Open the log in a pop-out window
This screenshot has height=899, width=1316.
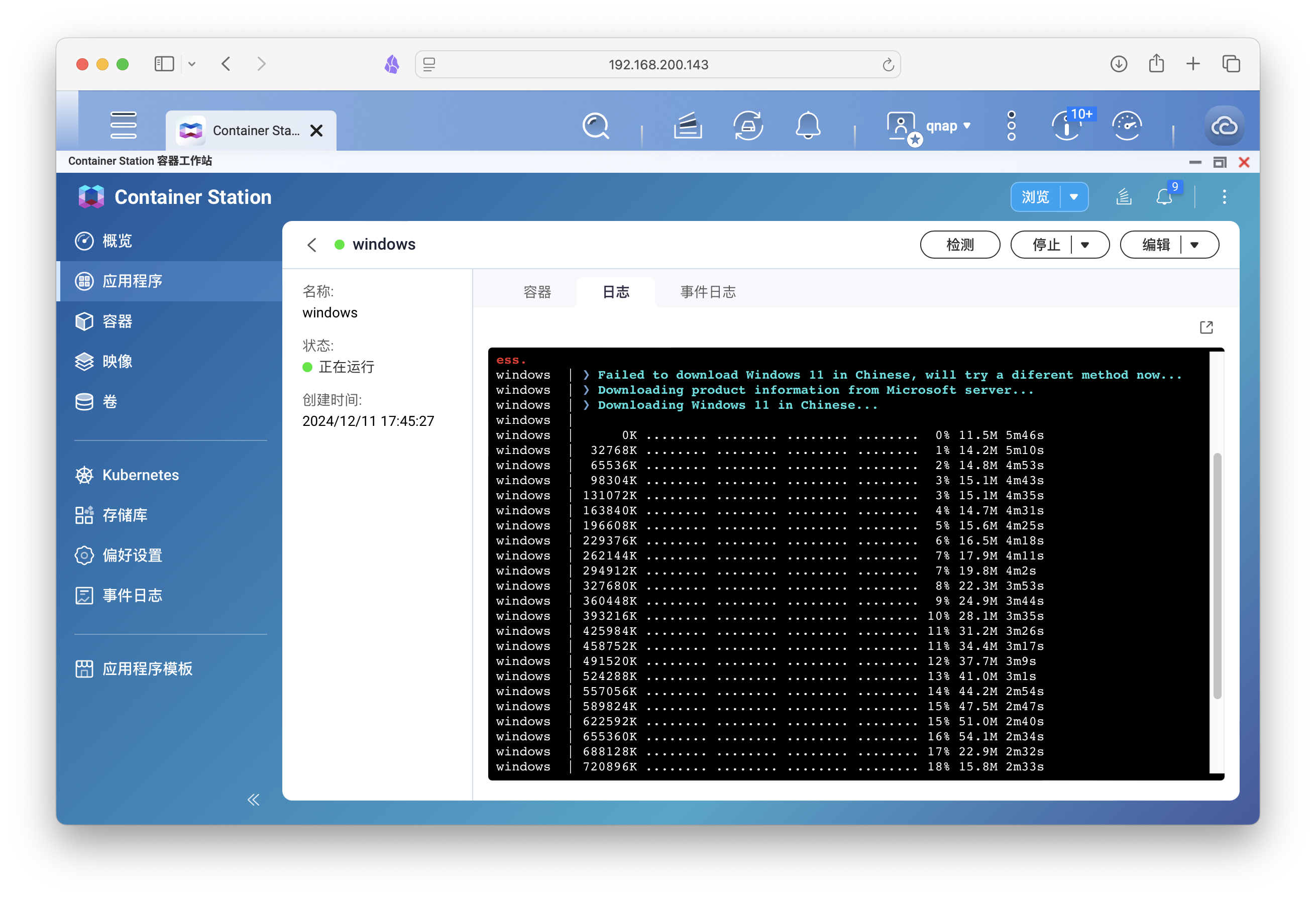pyautogui.click(x=1206, y=327)
